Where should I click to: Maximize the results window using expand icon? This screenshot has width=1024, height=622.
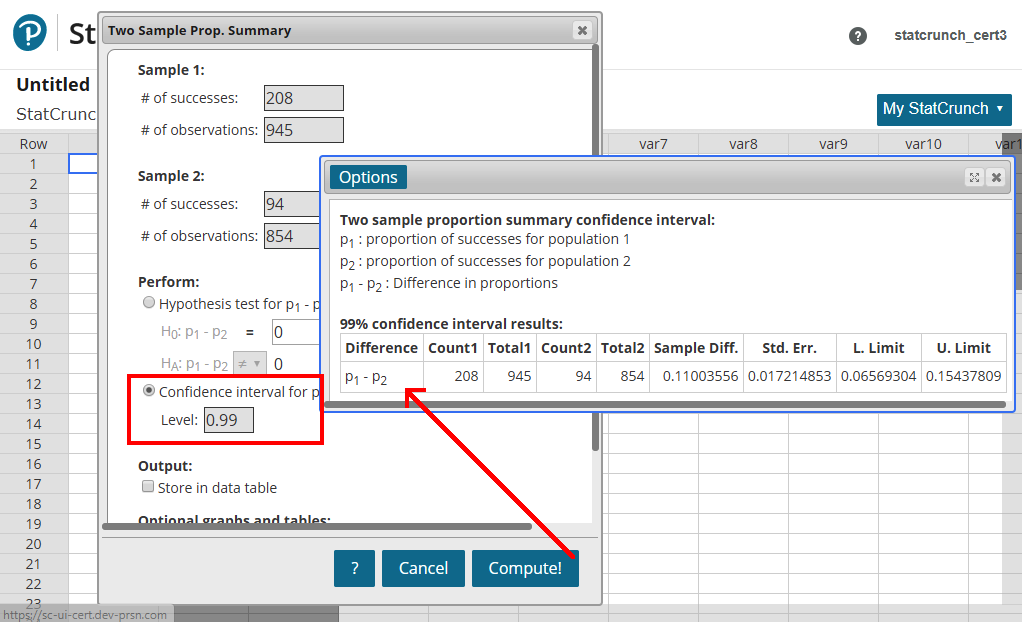[974, 177]
